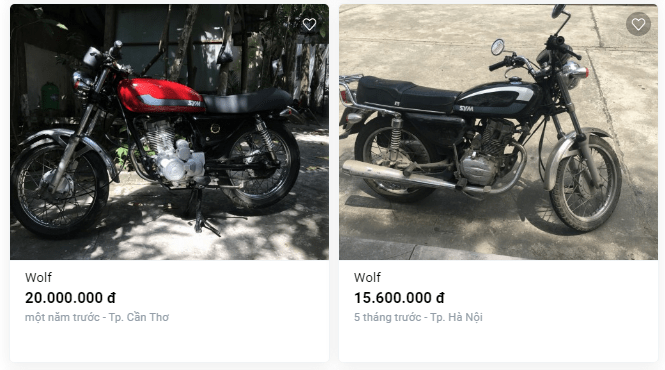Click the engine of the red motorcycle
The image size is (665, 370).
point(172,151)
